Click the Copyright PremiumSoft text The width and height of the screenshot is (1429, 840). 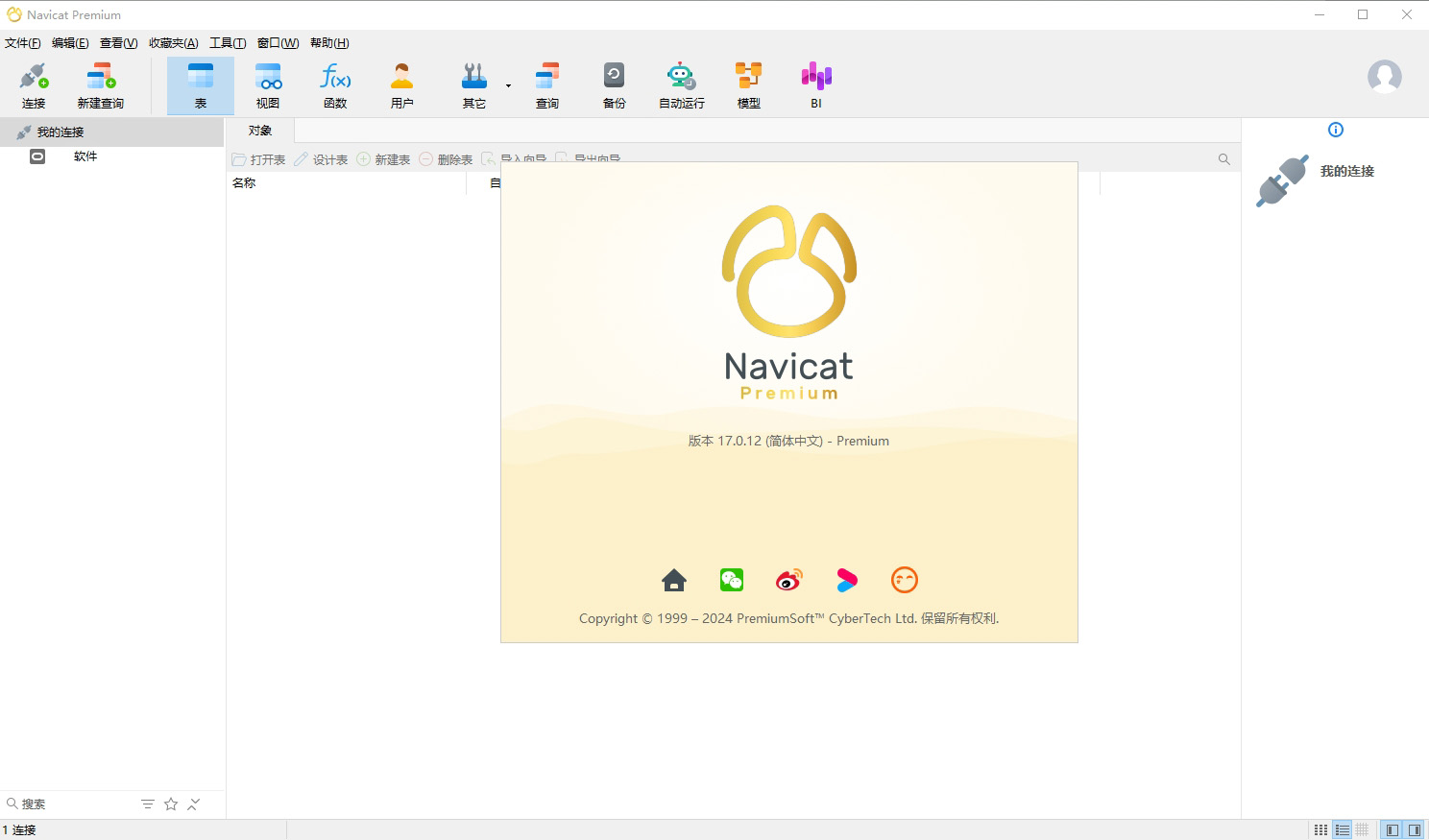click(x=788, y=619)
